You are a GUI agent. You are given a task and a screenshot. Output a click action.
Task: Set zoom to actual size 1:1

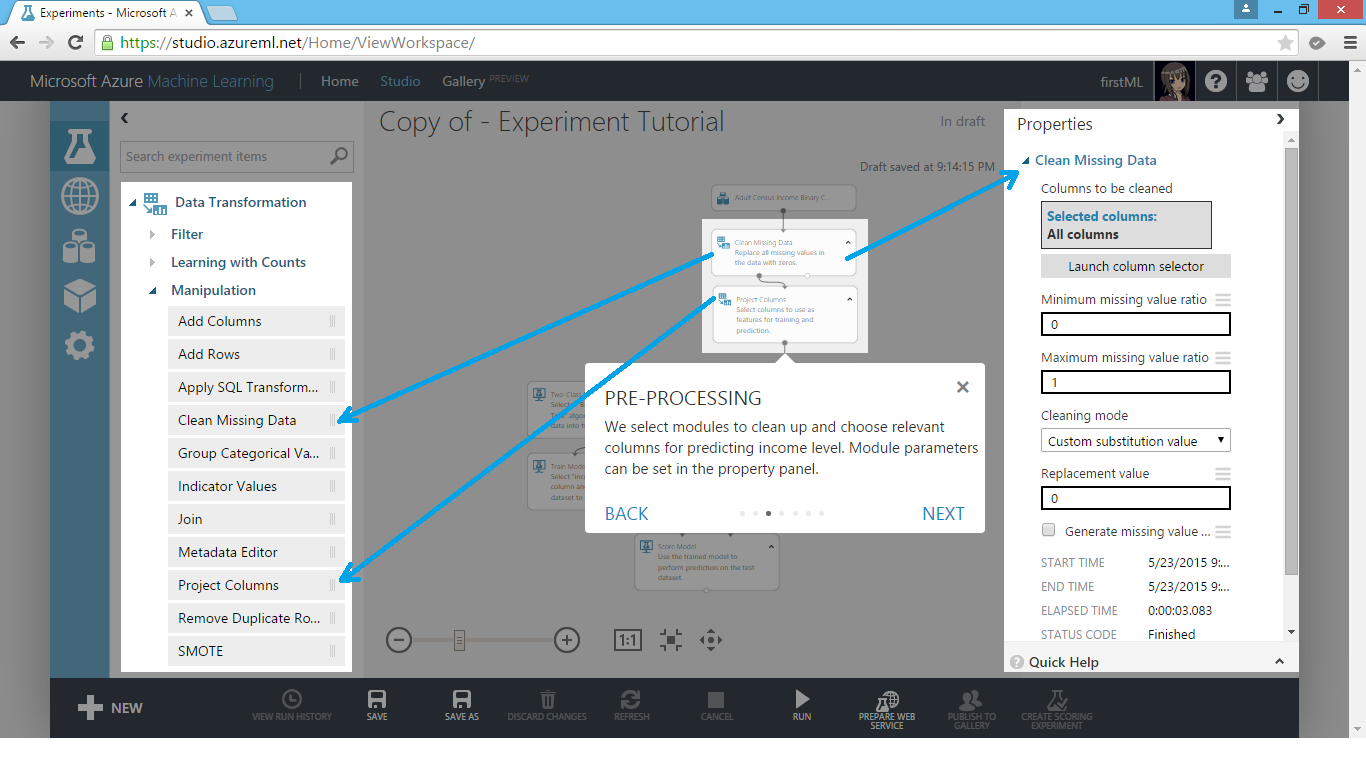[x=627, y=640]
